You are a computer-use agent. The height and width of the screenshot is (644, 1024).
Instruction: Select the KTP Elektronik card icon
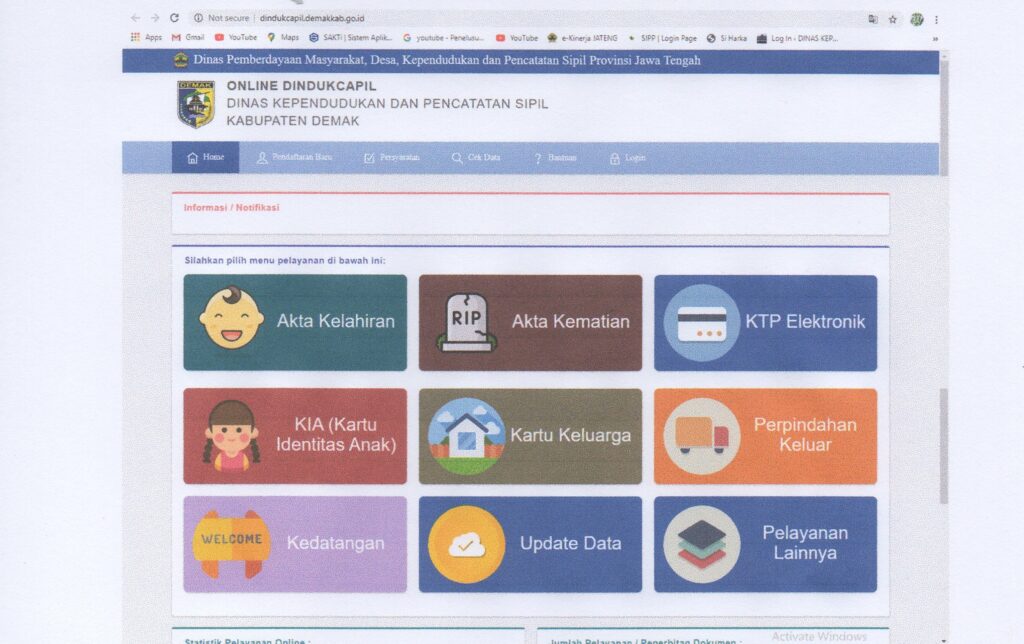pyautogui.click(x=701, y=322)
